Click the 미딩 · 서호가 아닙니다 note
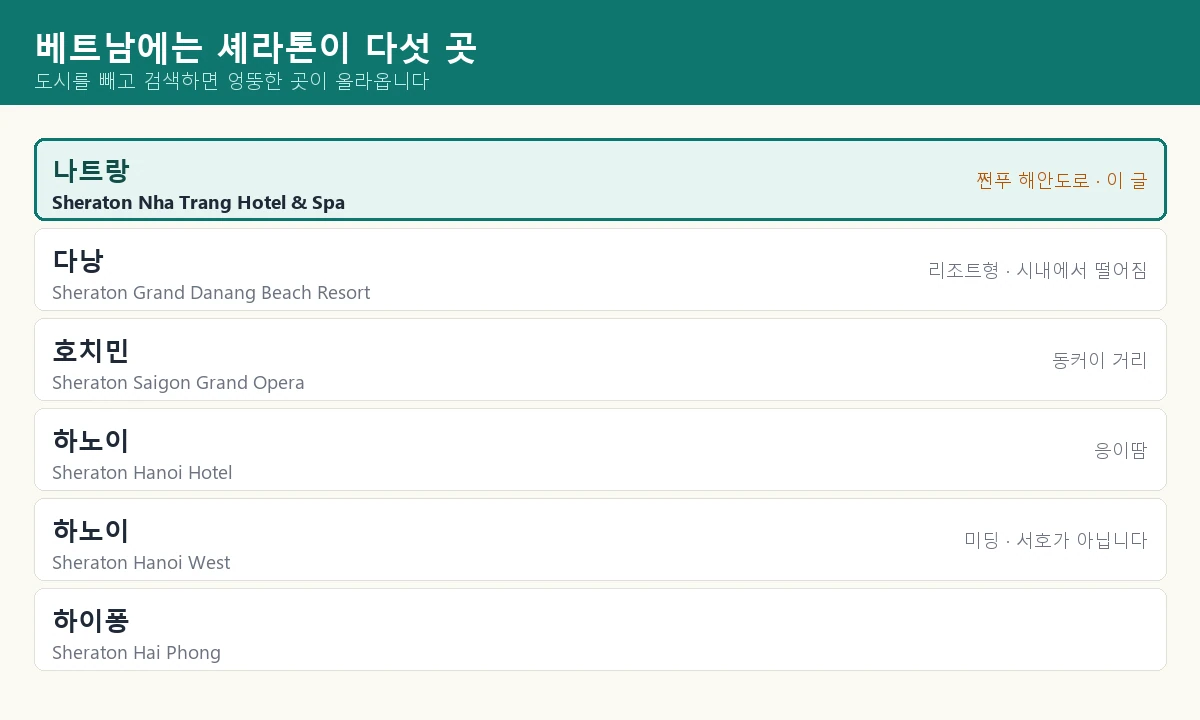The width and height of the screenshot is (1200, 720). (x=1056, y=540)
